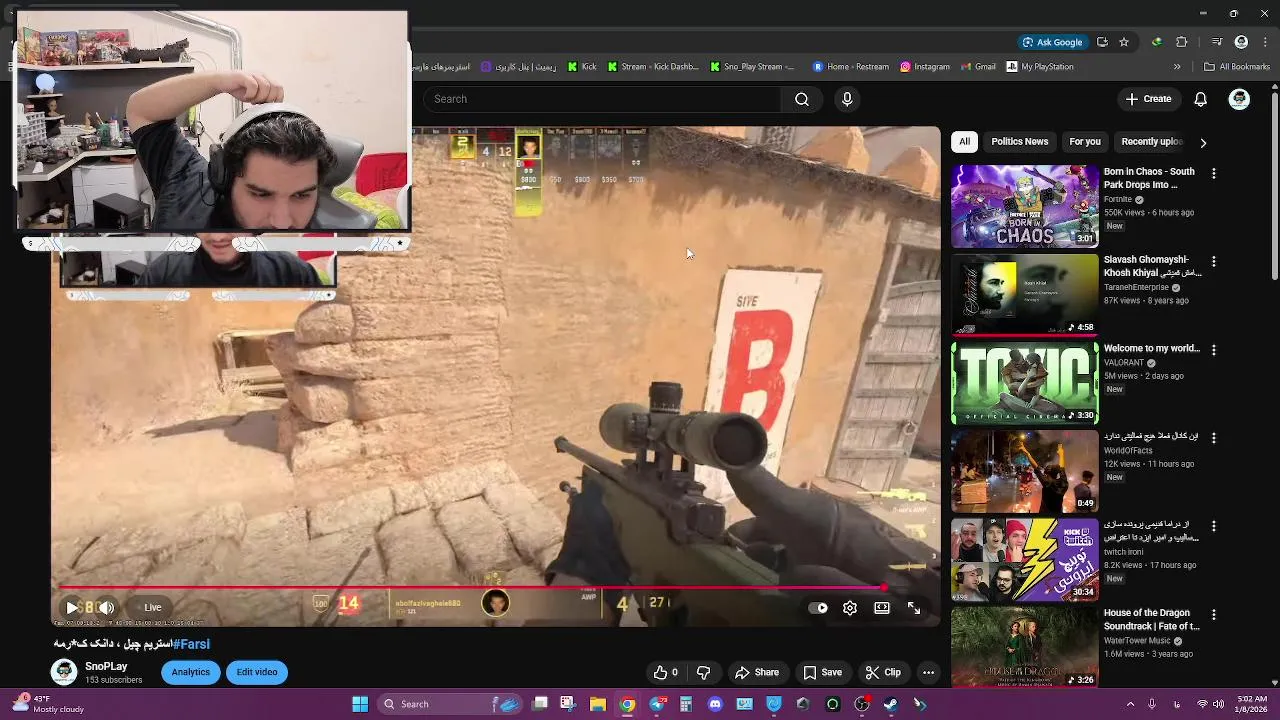Open the Chrome extensions puzzle icon
The width and height of the screenshot is (1280, 720).
[1182, 42]
